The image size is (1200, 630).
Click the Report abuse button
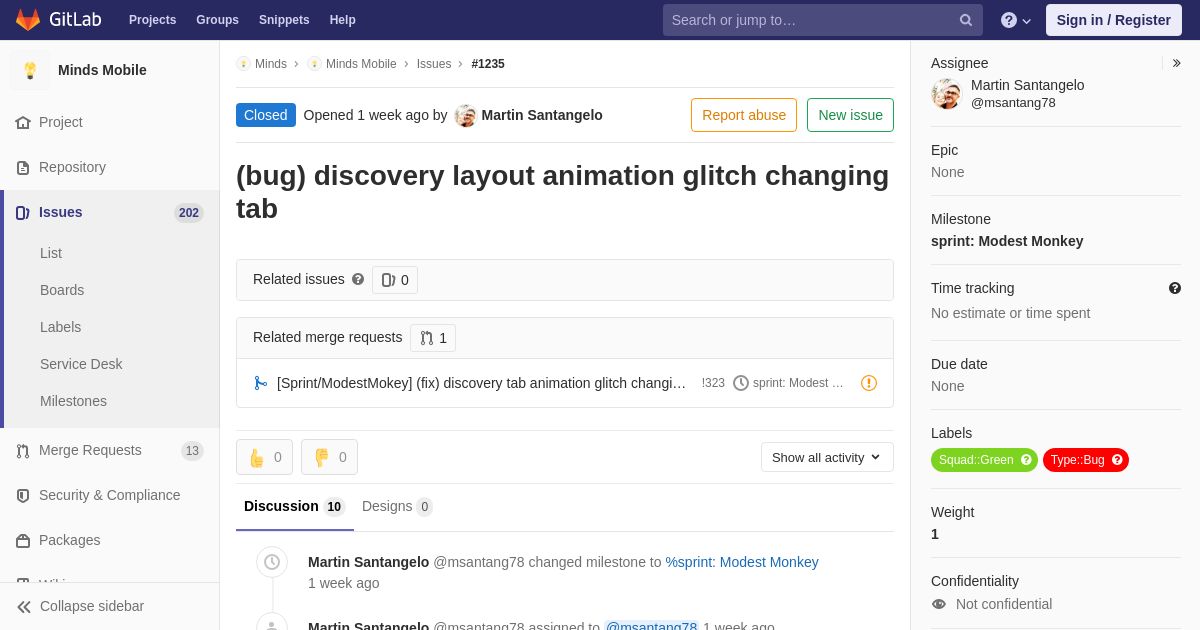(744, 115)
